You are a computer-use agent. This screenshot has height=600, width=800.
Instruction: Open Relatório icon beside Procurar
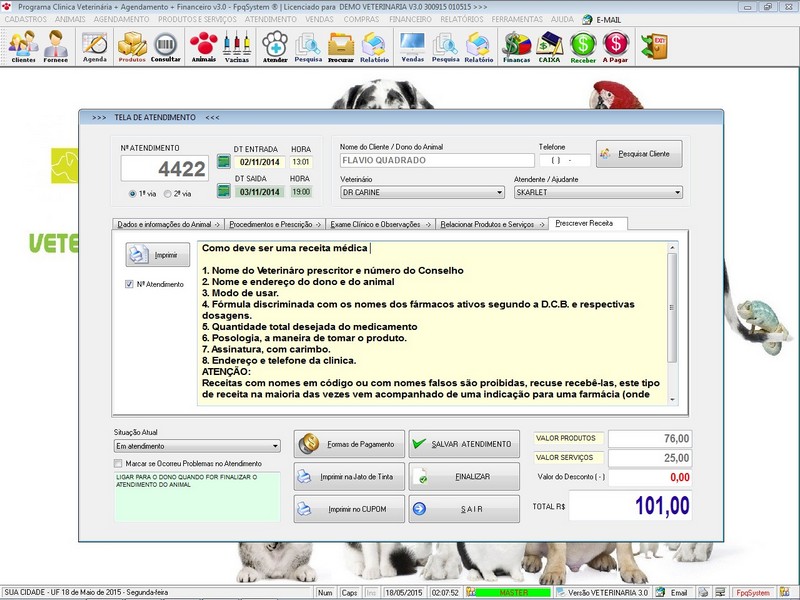point(374,46)
